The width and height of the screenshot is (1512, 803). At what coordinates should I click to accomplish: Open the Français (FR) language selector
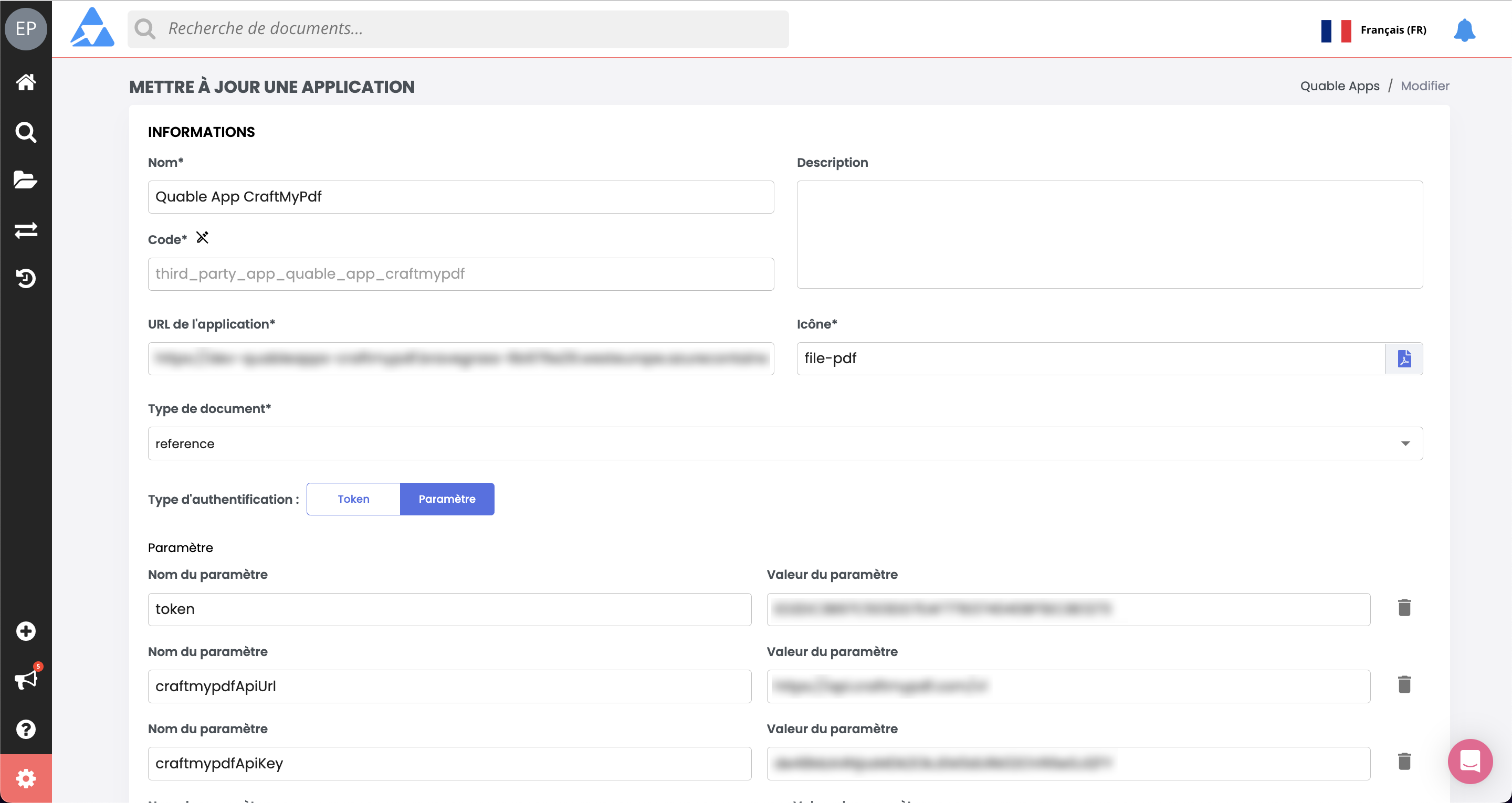[1373, 30]
